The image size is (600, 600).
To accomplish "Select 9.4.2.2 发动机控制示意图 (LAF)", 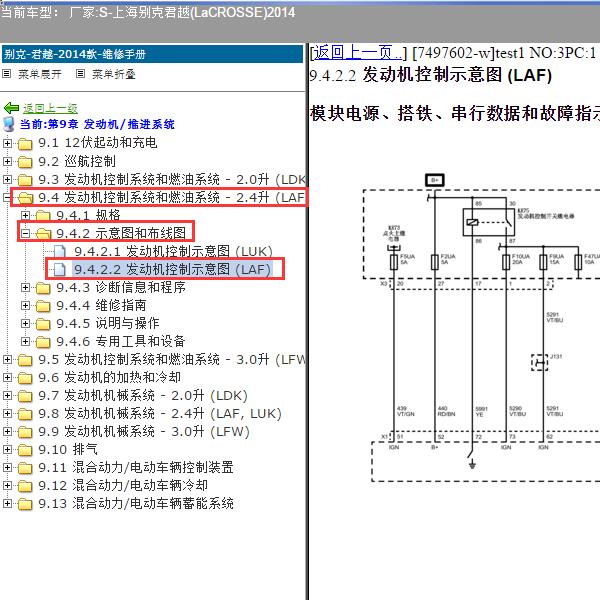I will (x=173, y=269).
